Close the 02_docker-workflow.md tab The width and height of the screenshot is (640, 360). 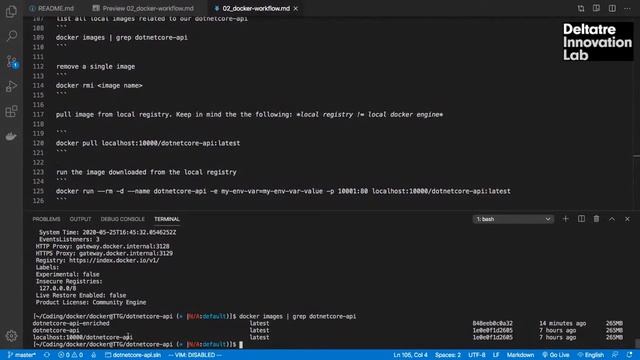click(x=296, y=8)
